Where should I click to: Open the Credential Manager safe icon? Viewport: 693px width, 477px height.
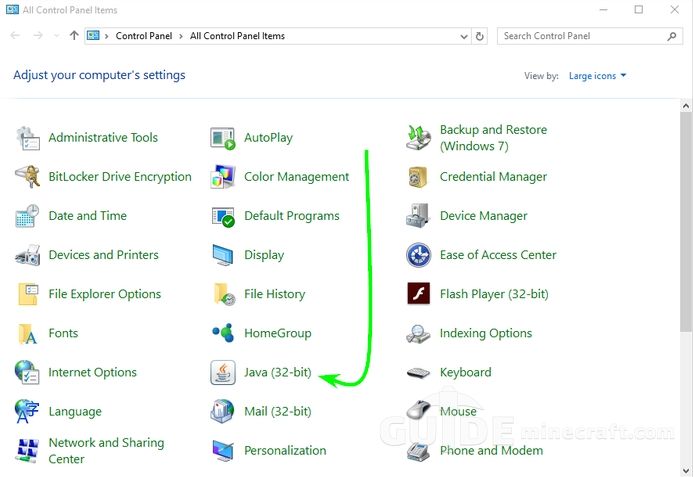click(418, 177)
